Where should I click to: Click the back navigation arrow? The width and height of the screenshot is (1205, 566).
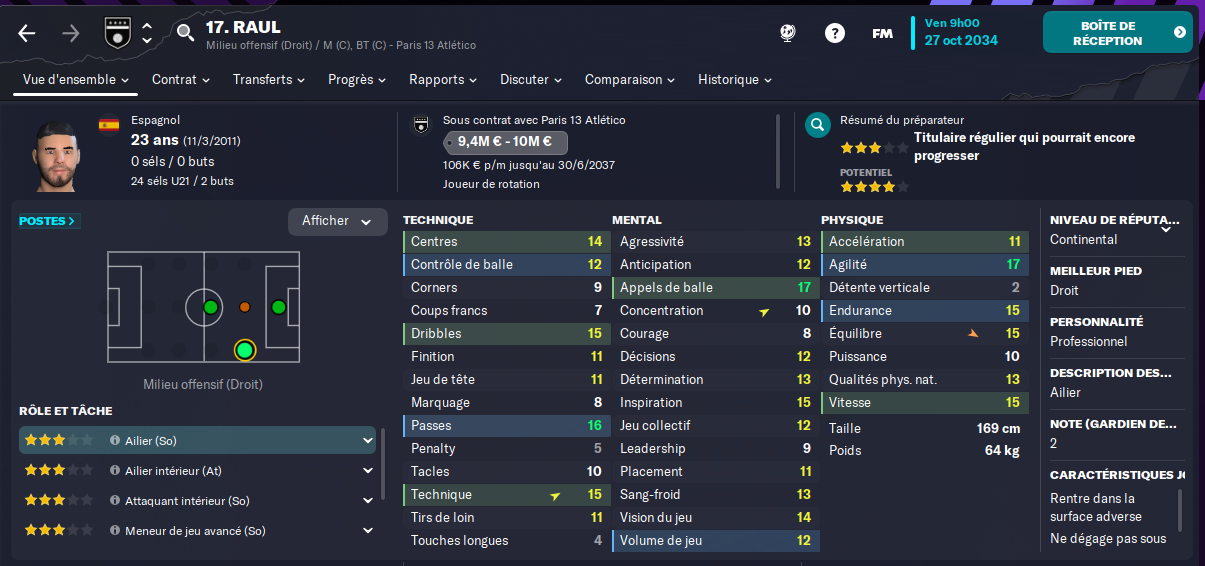27,33
